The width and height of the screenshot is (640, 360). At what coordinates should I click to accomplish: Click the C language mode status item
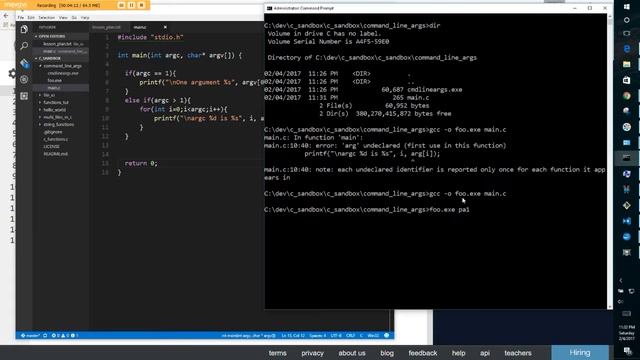tap(361, 336)
